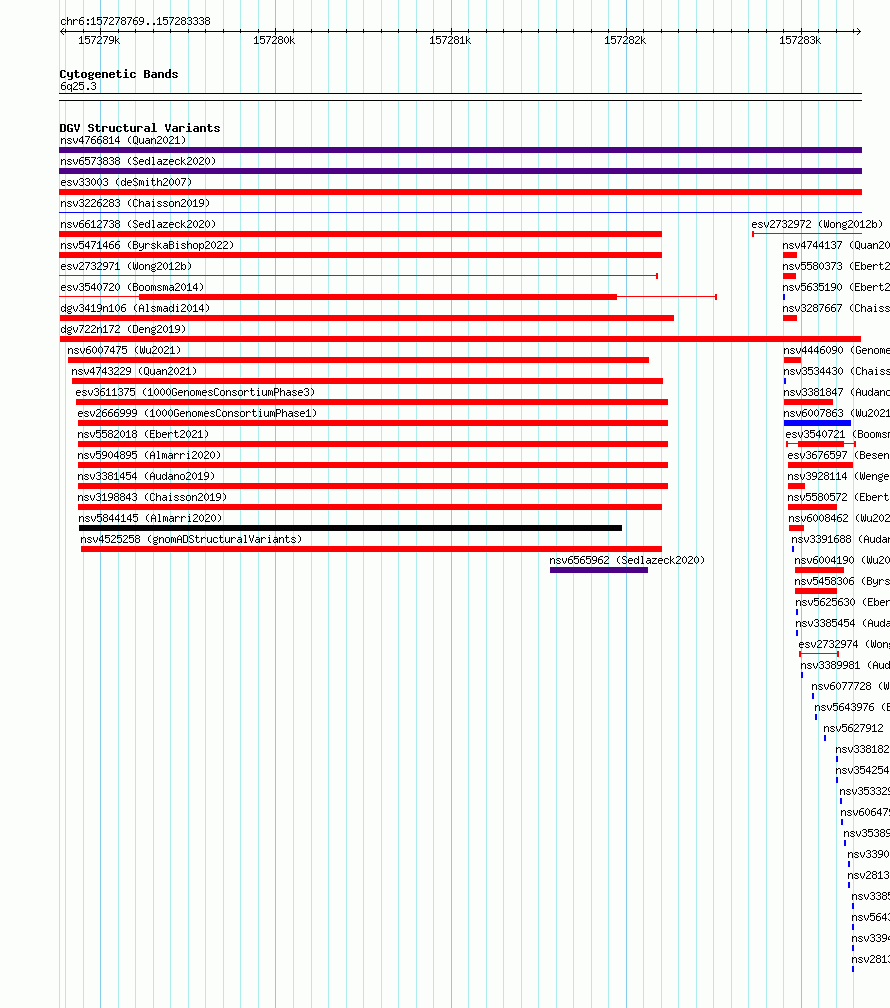
Task: Open esv2666999 (1000GenomesConsortiumPhase1) variant
Action: coord(197,413)
